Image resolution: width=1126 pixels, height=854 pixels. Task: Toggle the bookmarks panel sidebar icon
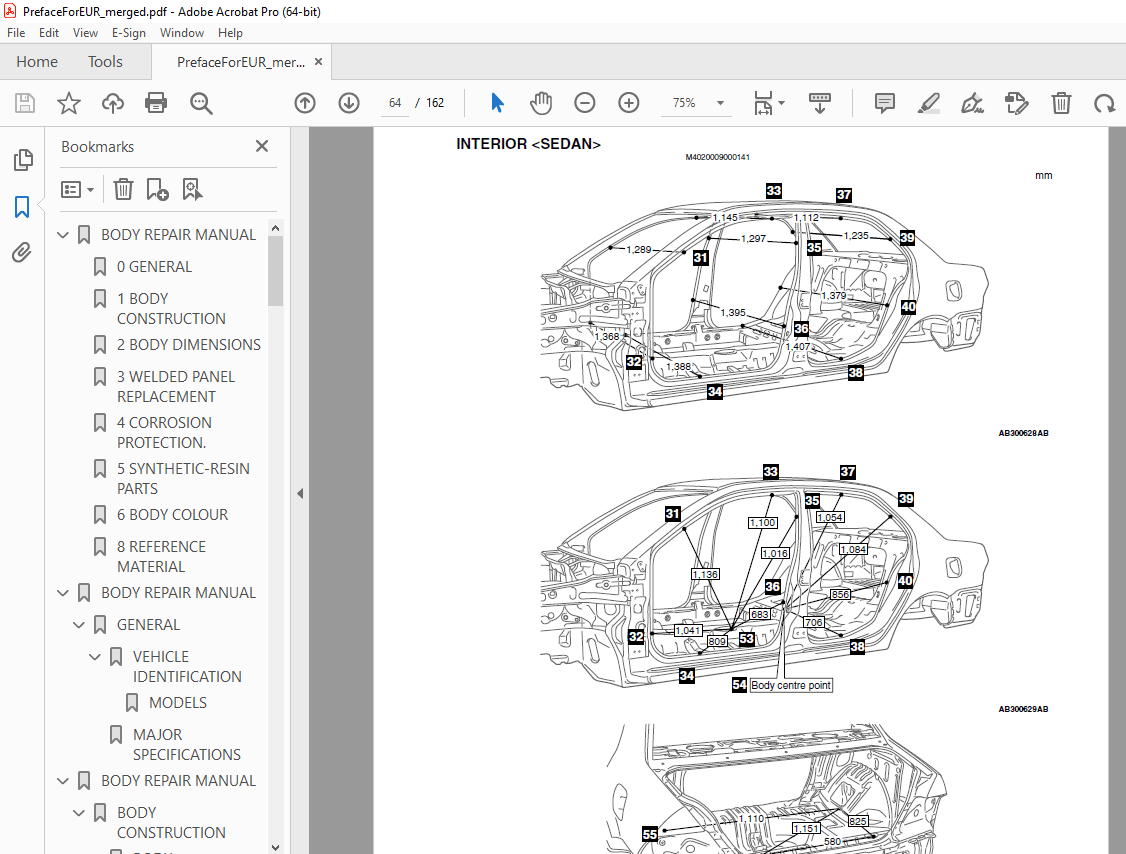click(x=22, y=207)
